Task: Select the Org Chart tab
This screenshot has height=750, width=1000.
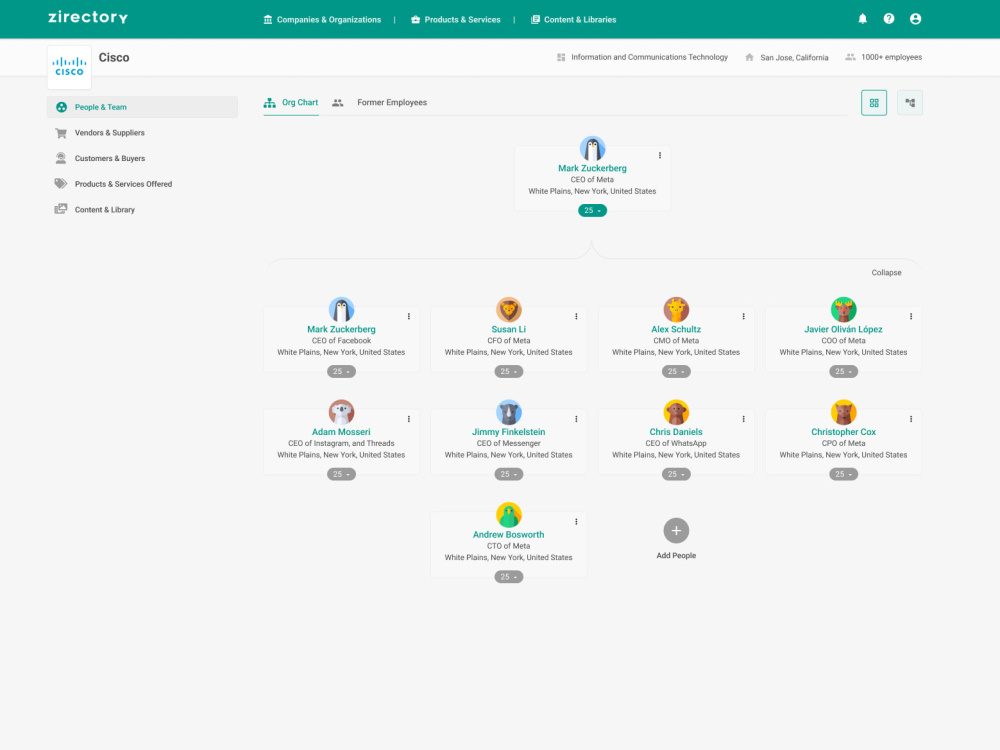Action: pos(291,103)
